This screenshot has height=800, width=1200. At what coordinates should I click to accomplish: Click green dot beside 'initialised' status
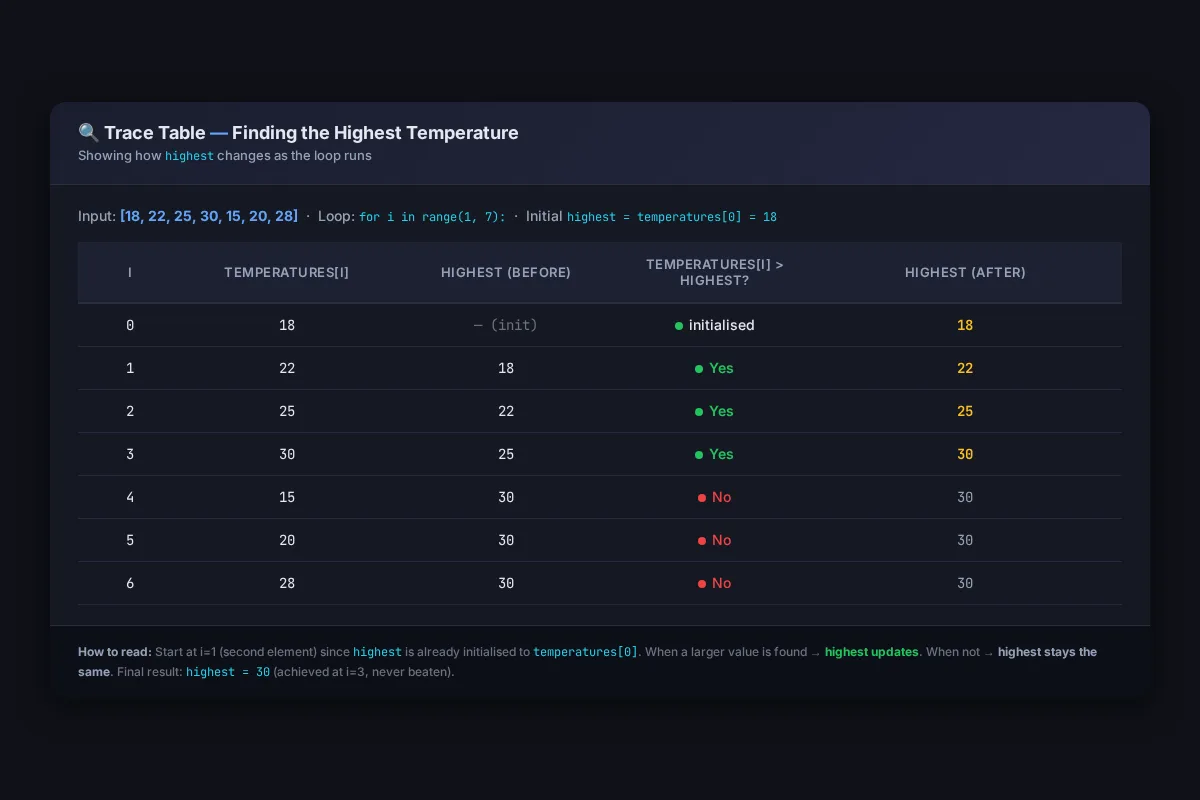tap(679, 326)
